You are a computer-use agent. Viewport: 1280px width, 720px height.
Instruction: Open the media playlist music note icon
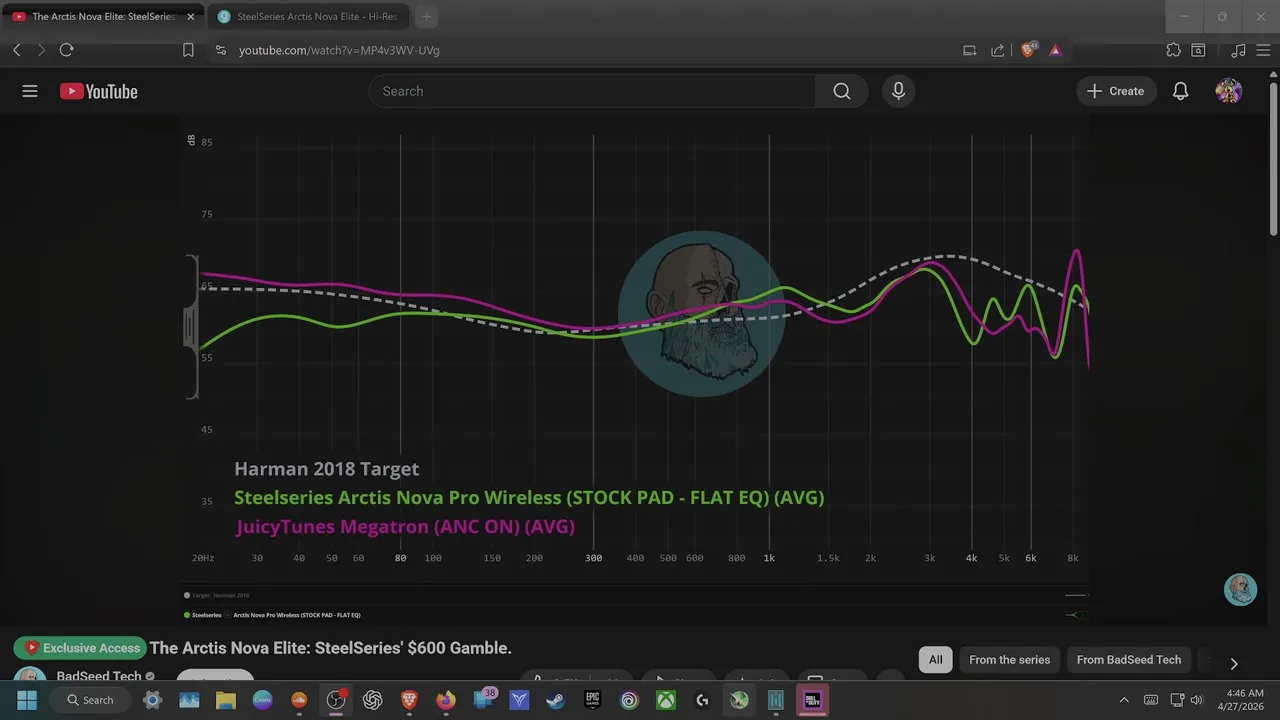(1238, 50)
